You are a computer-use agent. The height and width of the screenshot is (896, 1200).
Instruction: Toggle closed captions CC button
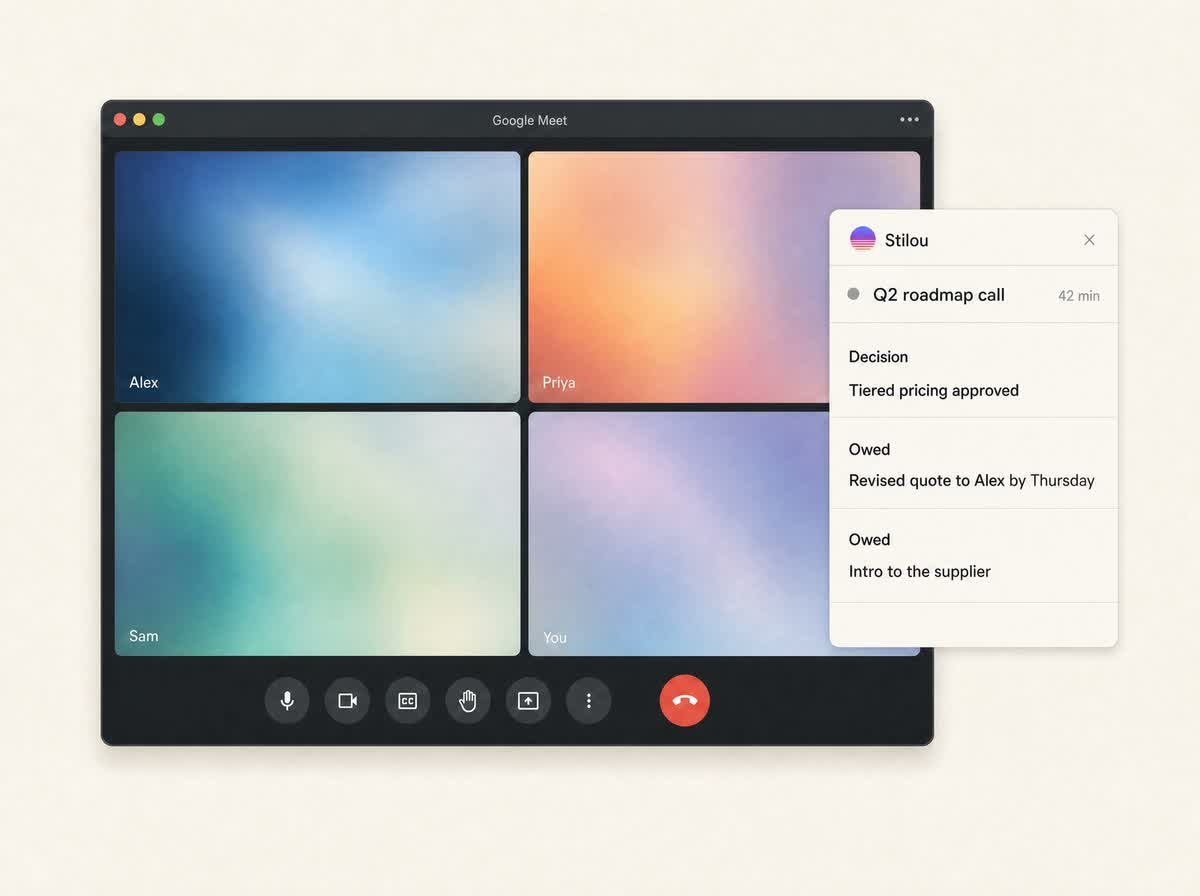point(407,700)
